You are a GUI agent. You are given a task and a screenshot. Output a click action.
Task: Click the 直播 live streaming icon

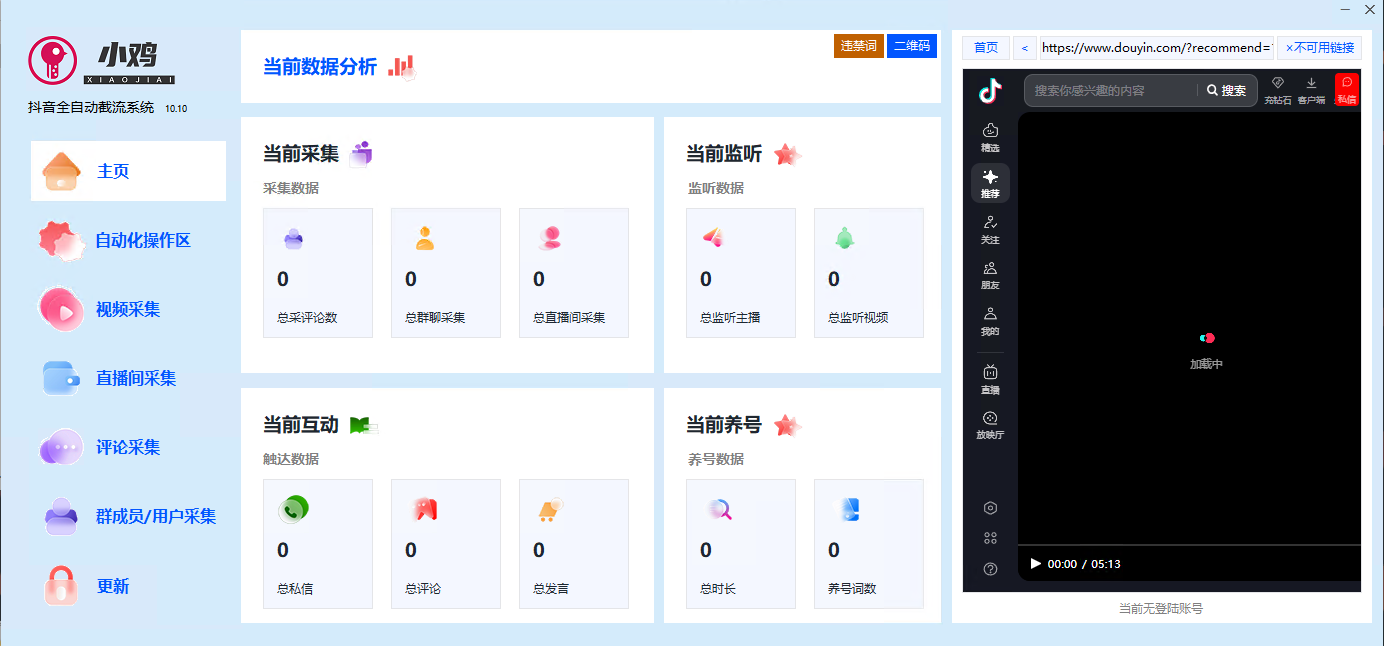click(x=989, y=382)
